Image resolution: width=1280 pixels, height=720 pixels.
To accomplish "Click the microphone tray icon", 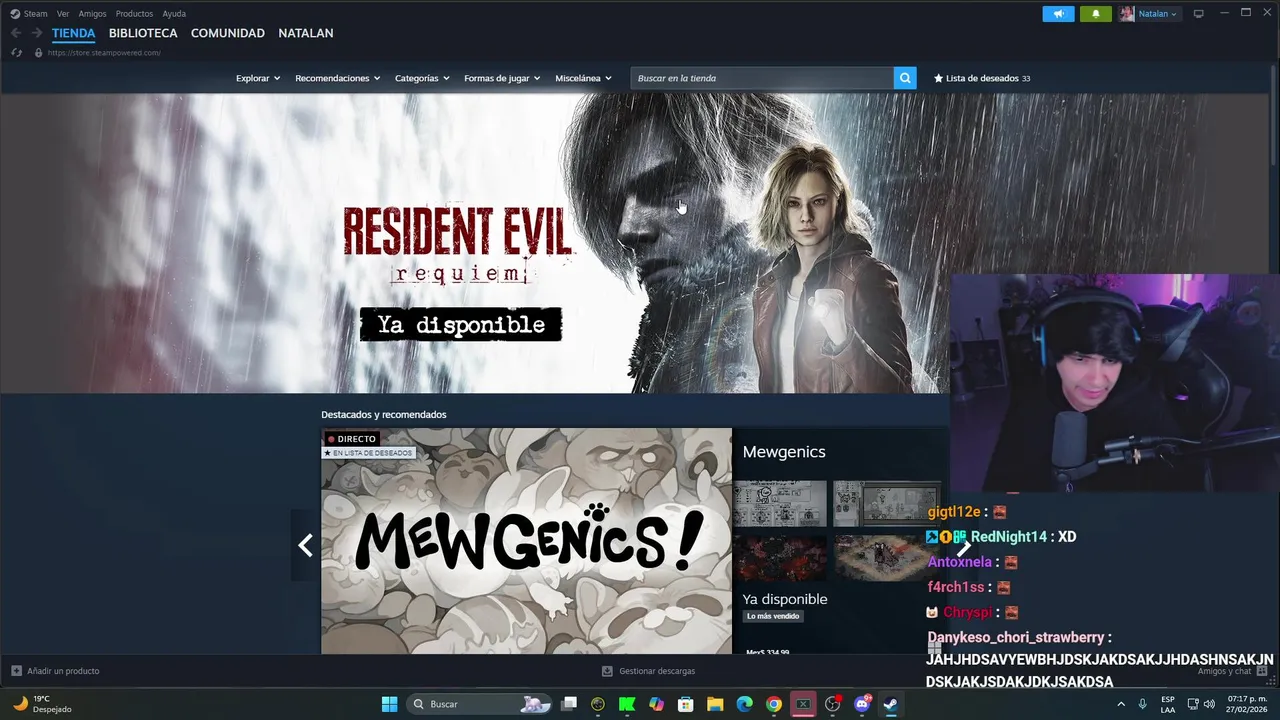I will pyautogui.click(x=1142, y=704).
